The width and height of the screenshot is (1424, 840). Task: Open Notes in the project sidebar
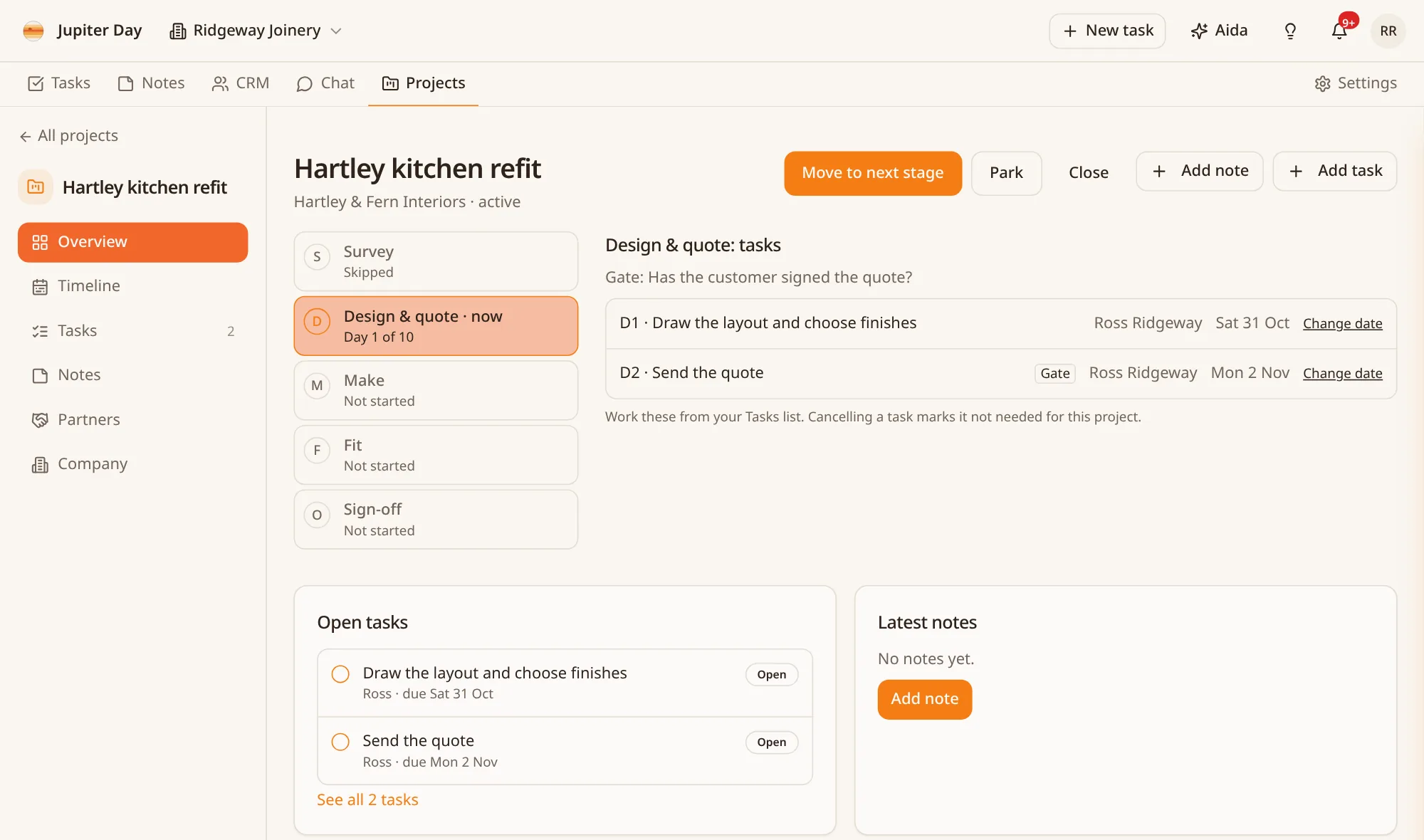coord(133,375)
